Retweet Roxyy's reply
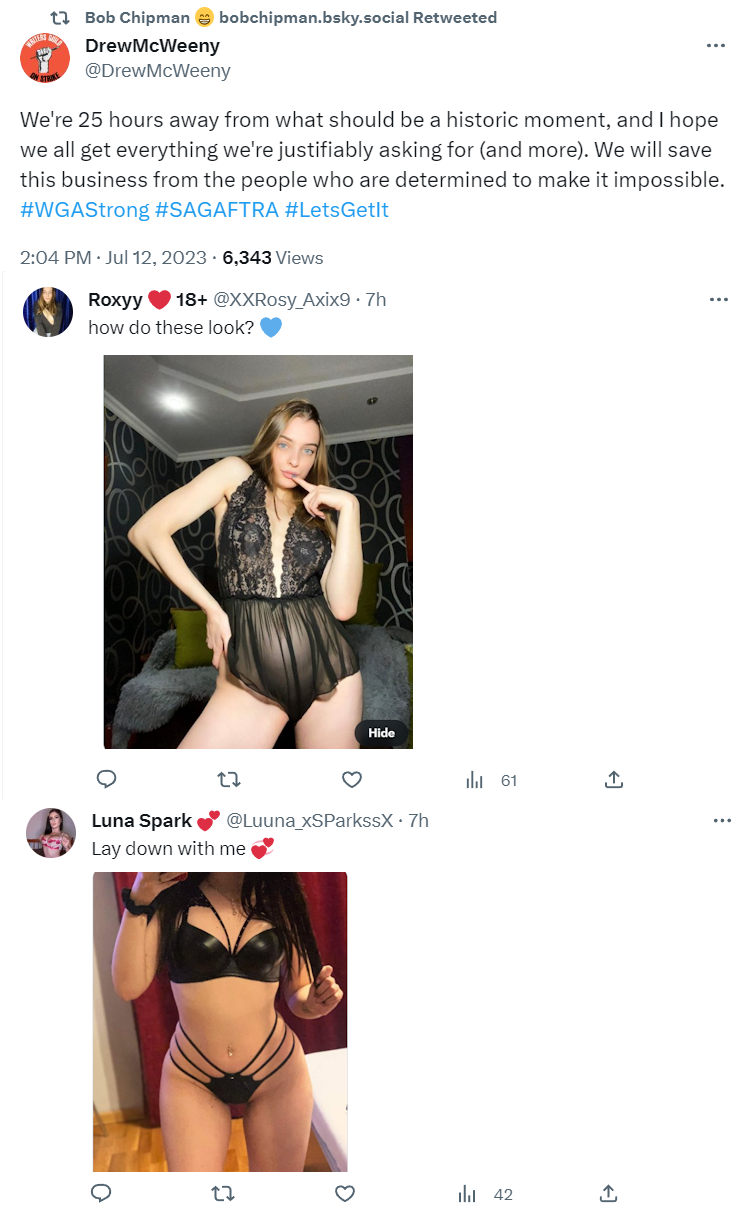Image resolution: width=748 pixels, height=1216 pixels. pyautogui.click(x=229, y=780)
